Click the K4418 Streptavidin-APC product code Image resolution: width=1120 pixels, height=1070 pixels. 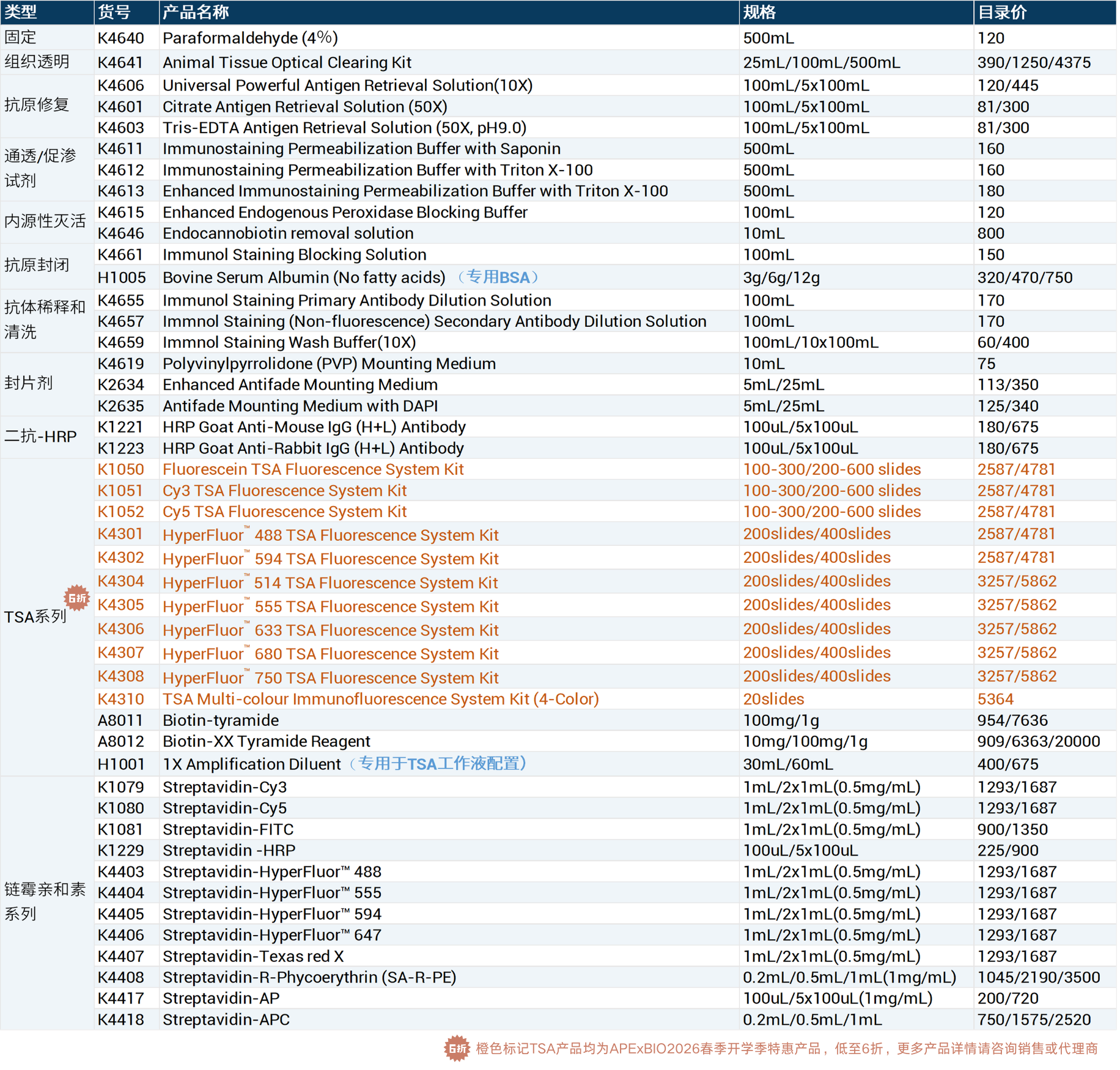coord(121,1021)
